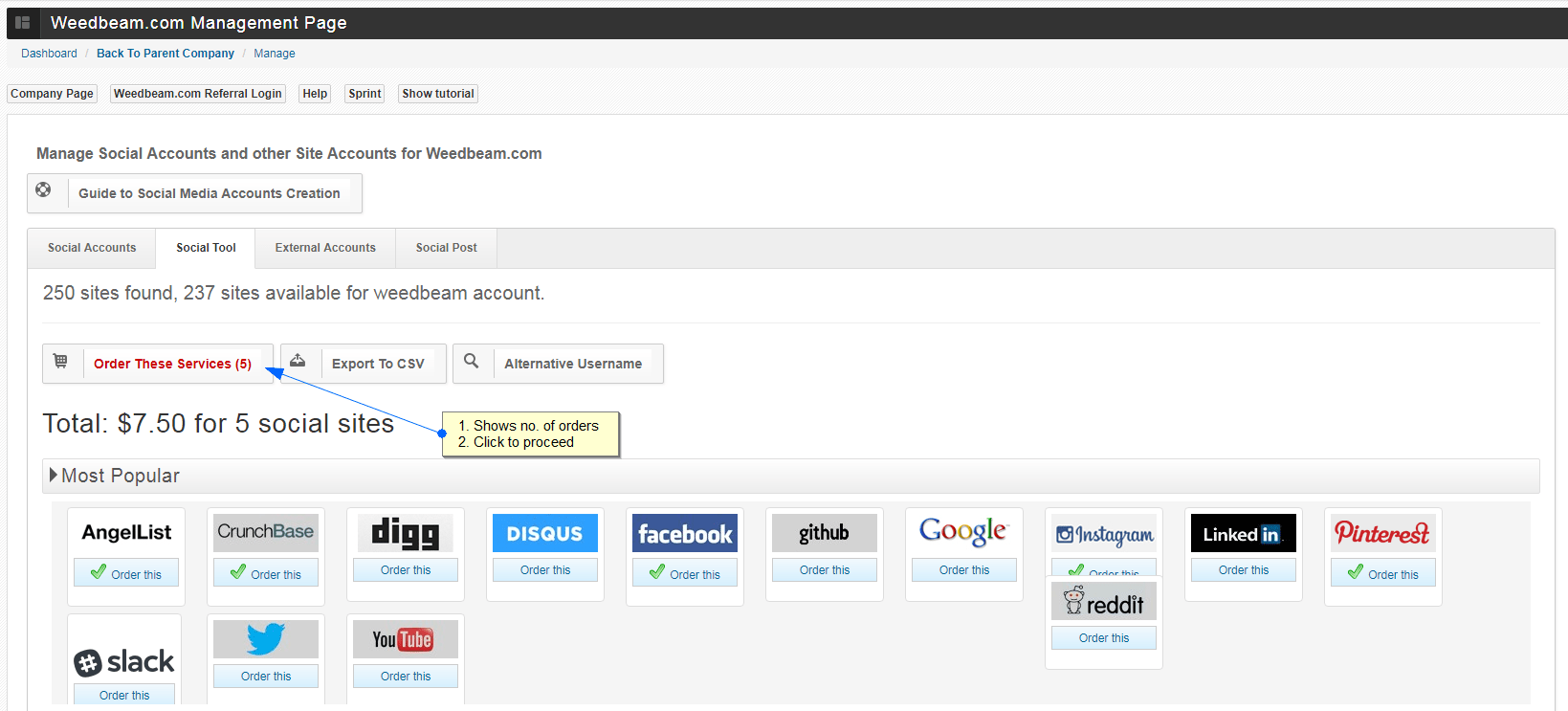Image resolution: width=1568 pixels, height=711 pixels.
Task: Click the Instagram logo
Action: point(1104,533)
